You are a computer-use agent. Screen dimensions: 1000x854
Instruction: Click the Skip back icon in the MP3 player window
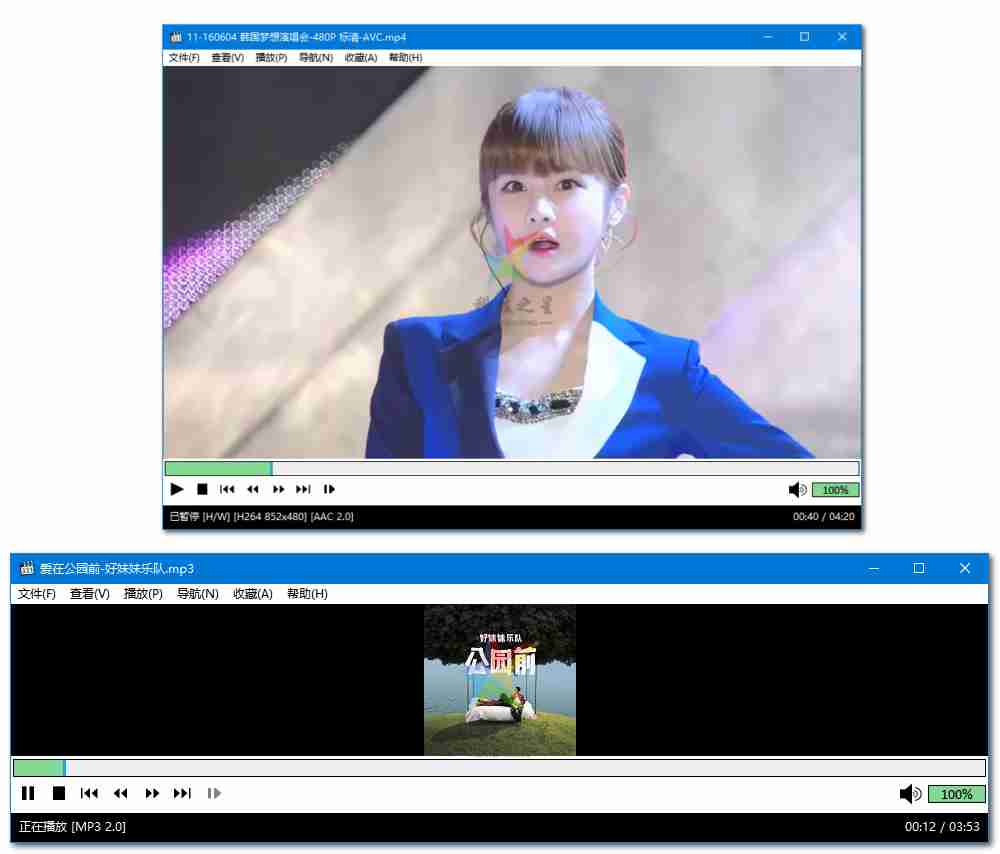pyautogui.click(x=90, y=793)
